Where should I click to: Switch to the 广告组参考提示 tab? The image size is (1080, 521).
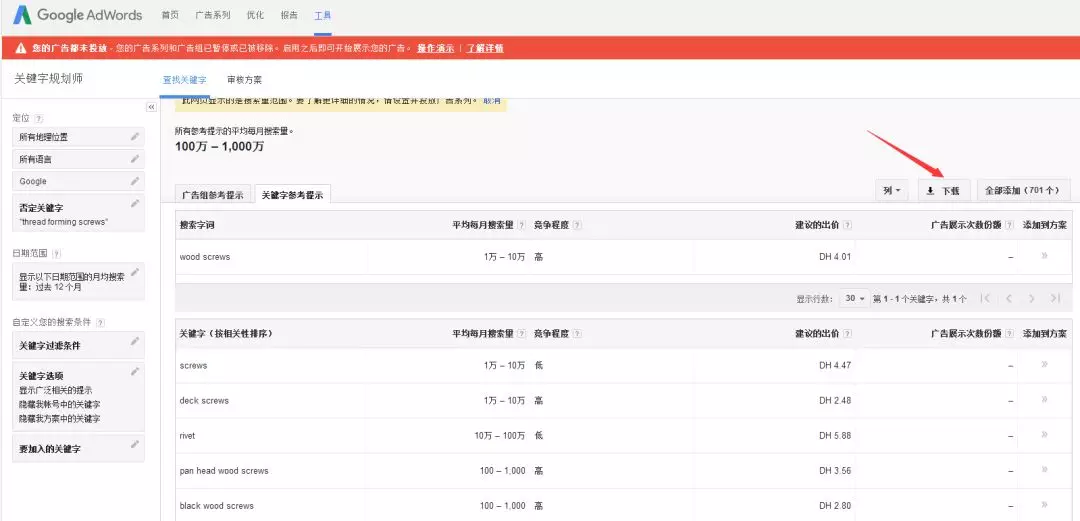tap(212, 195)
